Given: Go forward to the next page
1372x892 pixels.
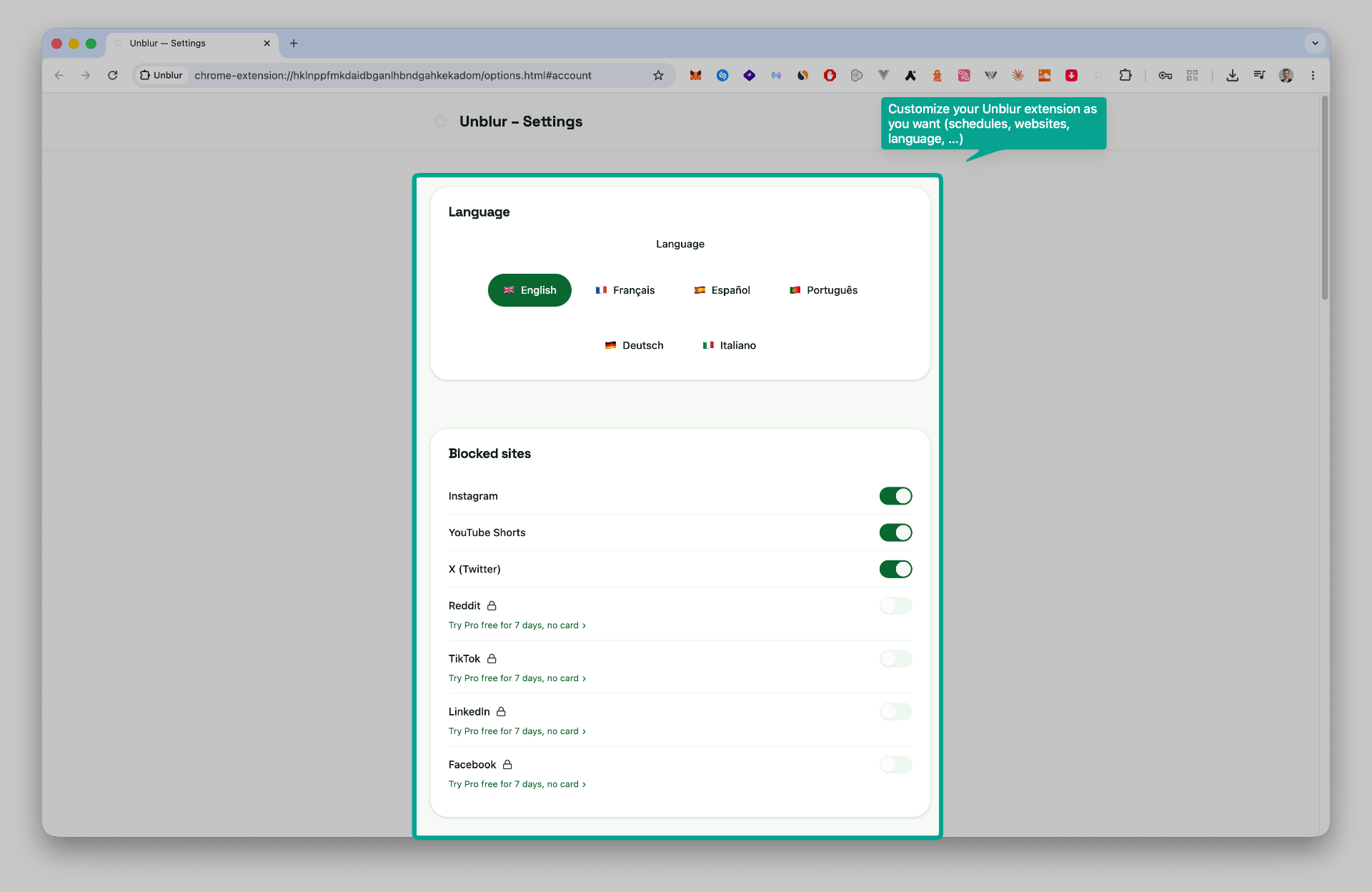Looking at the screenshot, I should click(86, 75).
